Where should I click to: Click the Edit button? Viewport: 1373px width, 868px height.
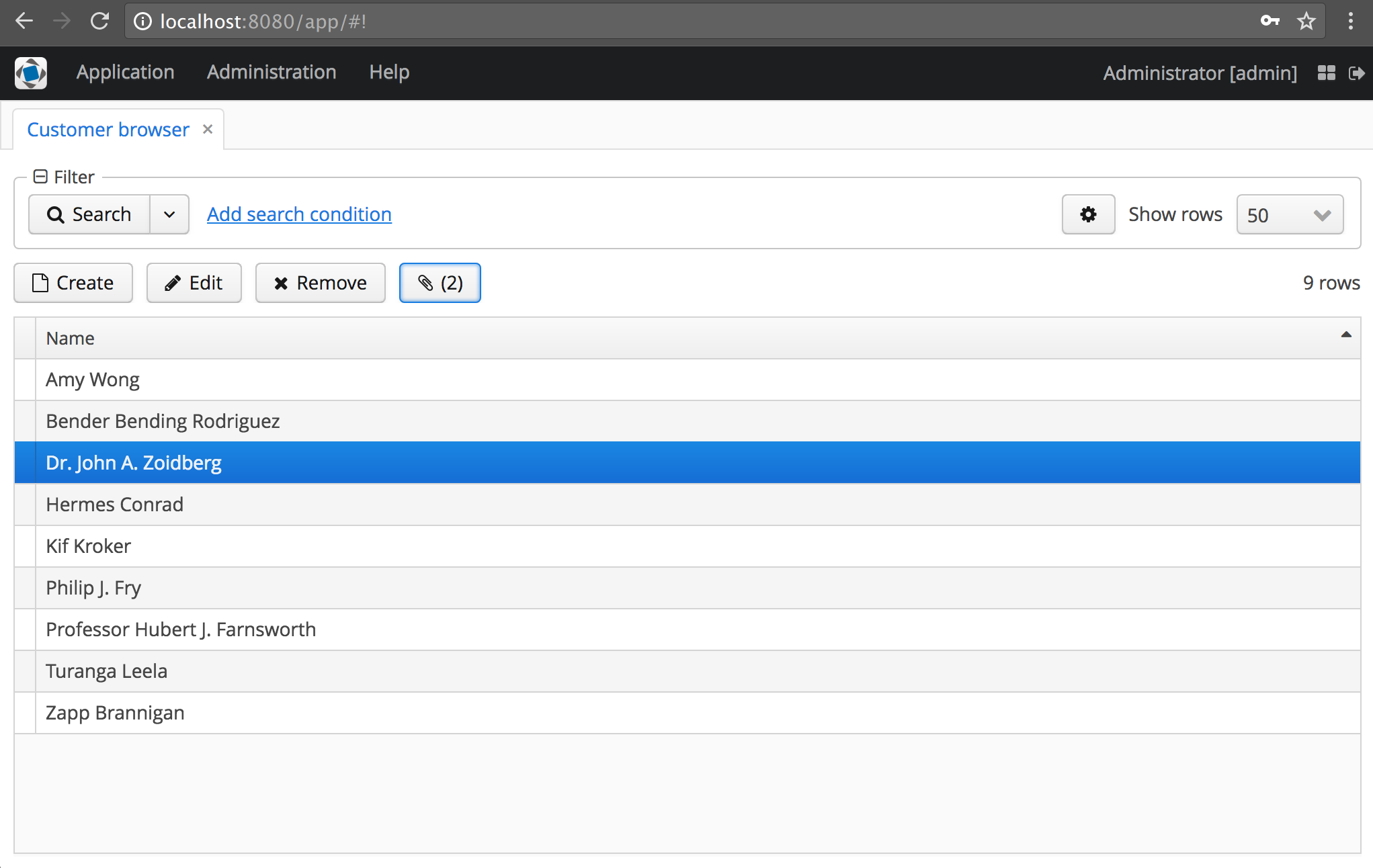tap(194, 283)
